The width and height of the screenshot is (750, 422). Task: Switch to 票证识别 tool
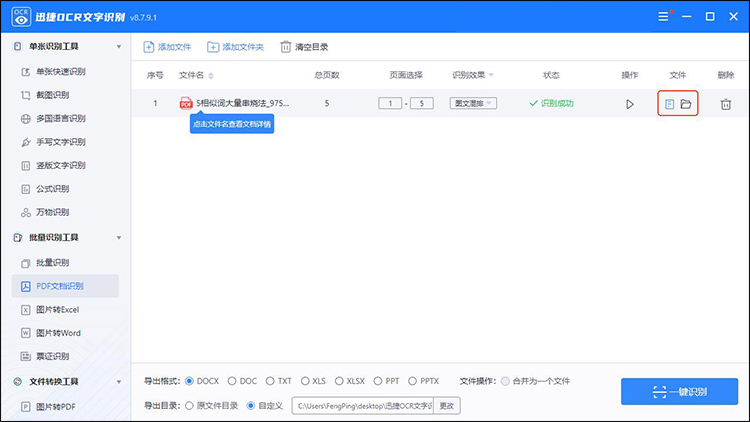click(x=53, y=356)
